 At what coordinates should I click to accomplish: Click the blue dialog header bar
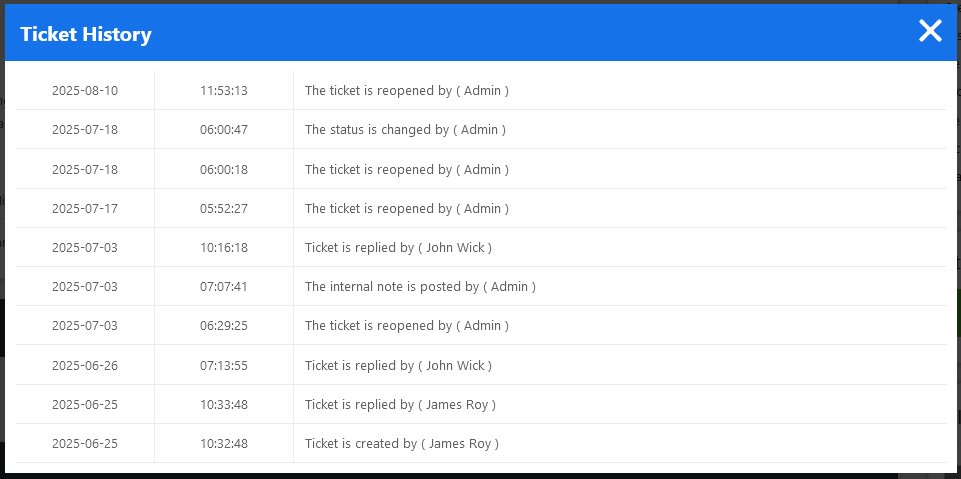coord(500,33)
